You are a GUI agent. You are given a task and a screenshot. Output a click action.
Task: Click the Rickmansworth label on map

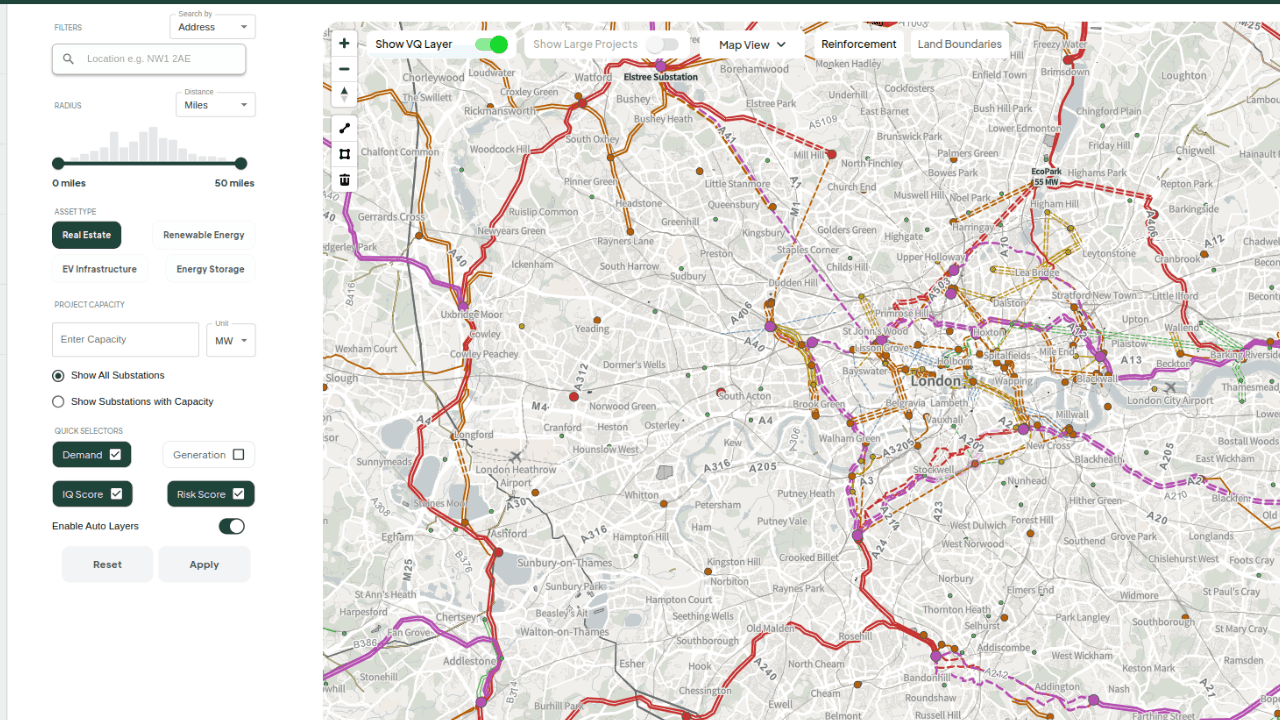coord(500,111)
